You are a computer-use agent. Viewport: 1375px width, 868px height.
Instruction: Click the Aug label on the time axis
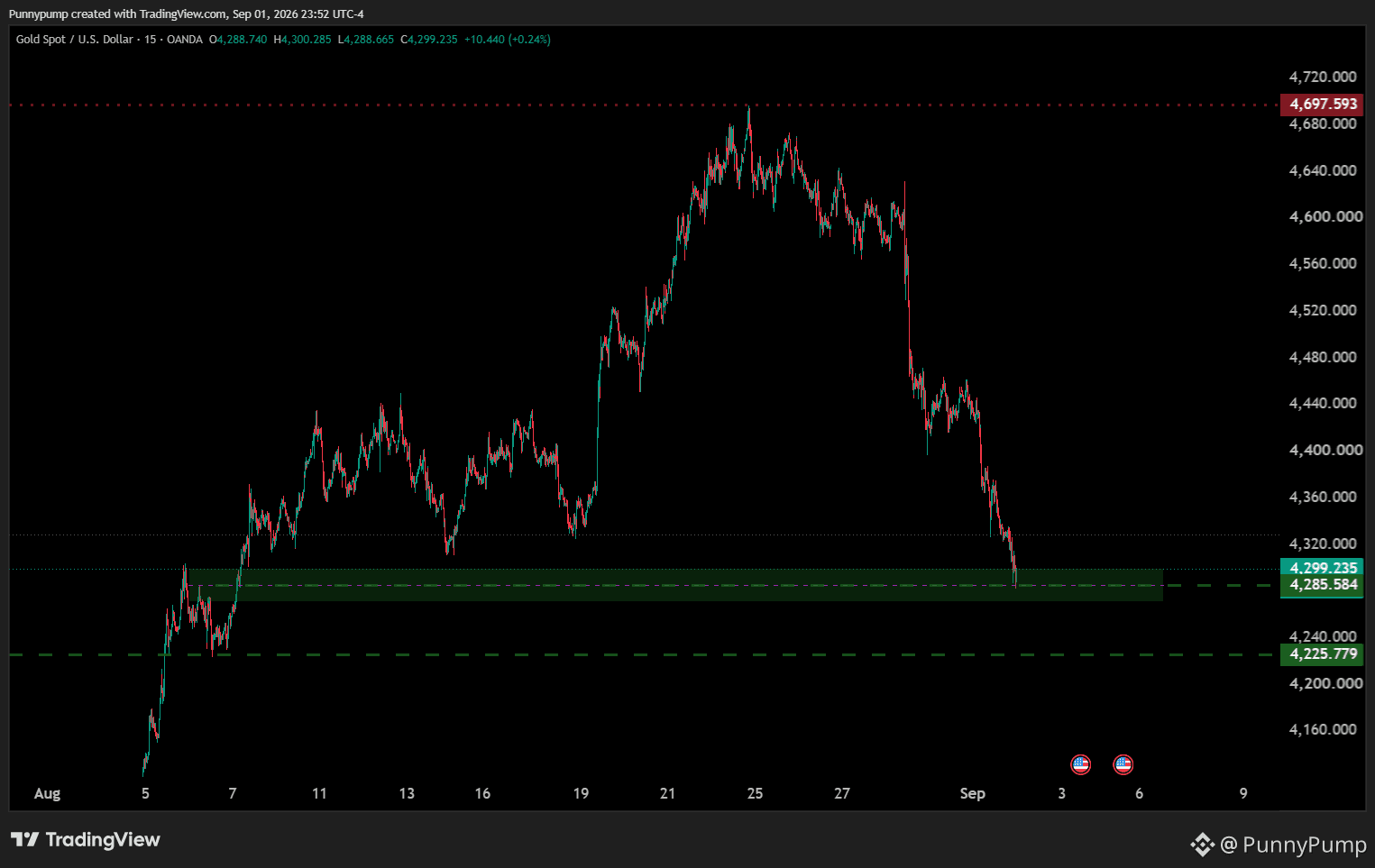click(x=47, y=793)
